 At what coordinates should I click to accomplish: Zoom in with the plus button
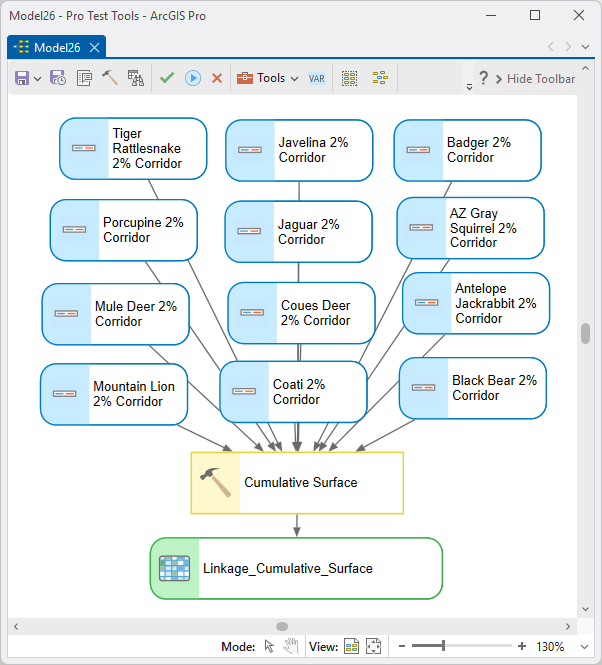(522, 646)
